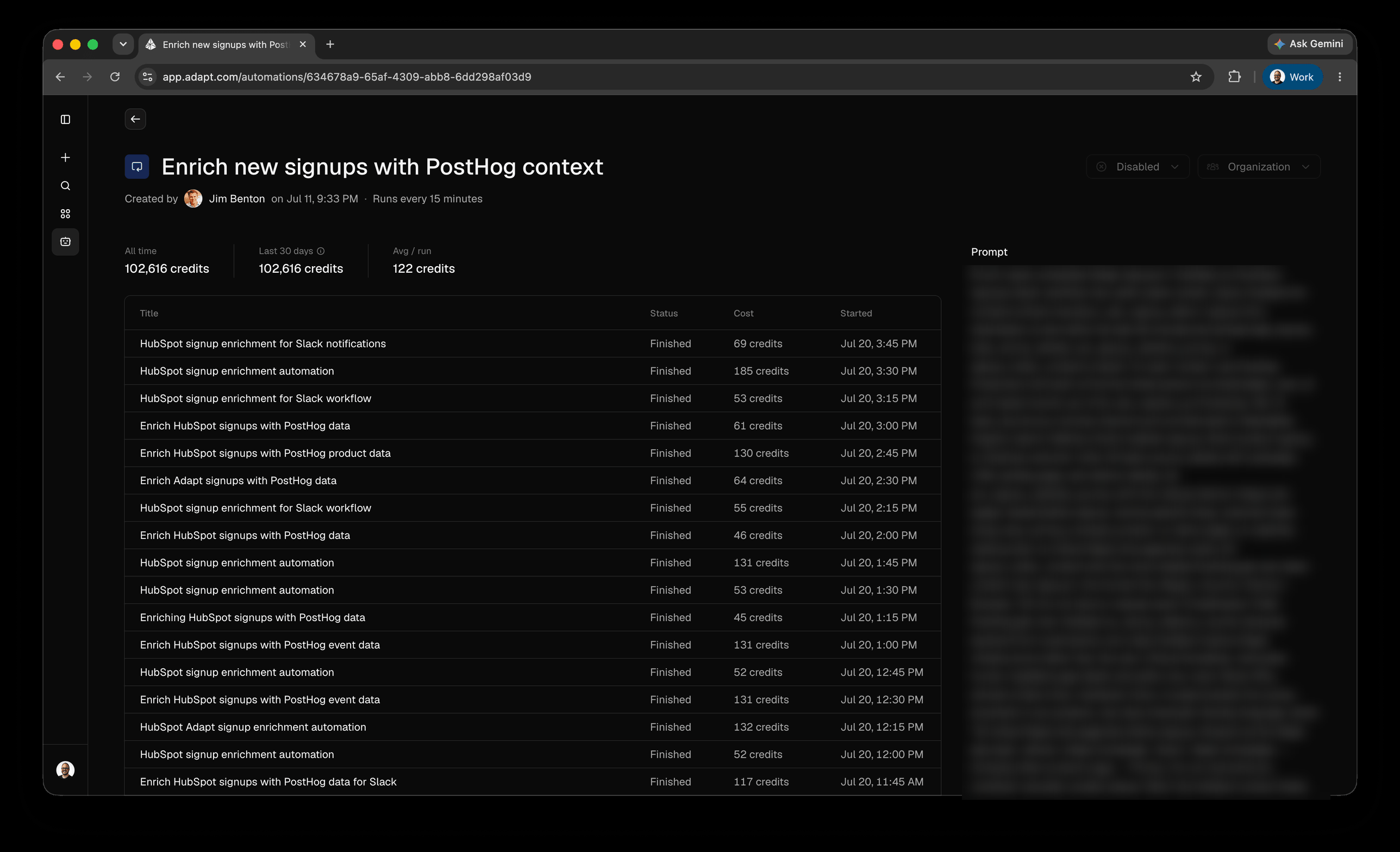Viewport: 1400px width, 852px height.
Task: Open the Work profile button
Action: [x=1292, y=77]
